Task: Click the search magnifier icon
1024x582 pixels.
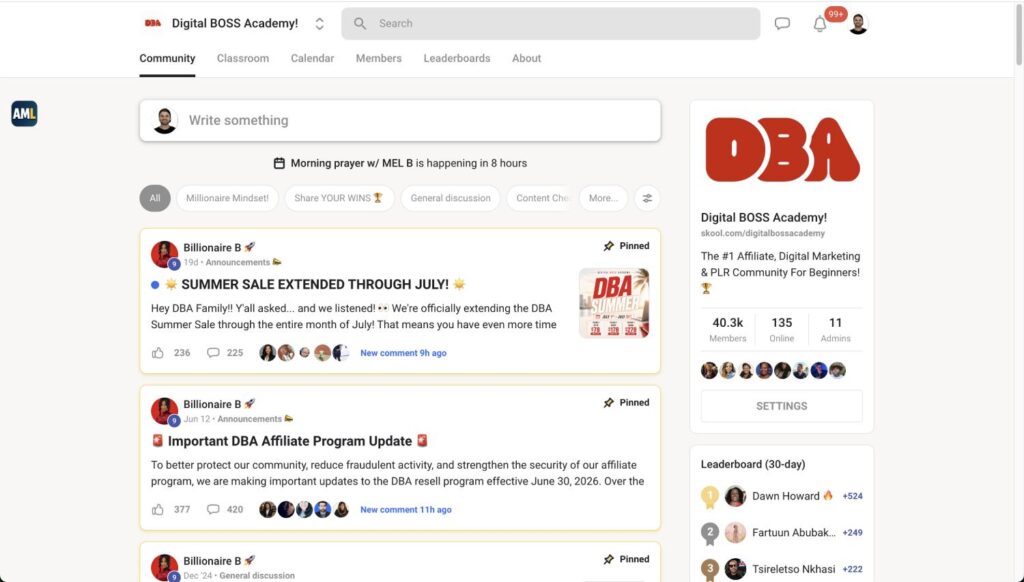Action: coord(360,24)
